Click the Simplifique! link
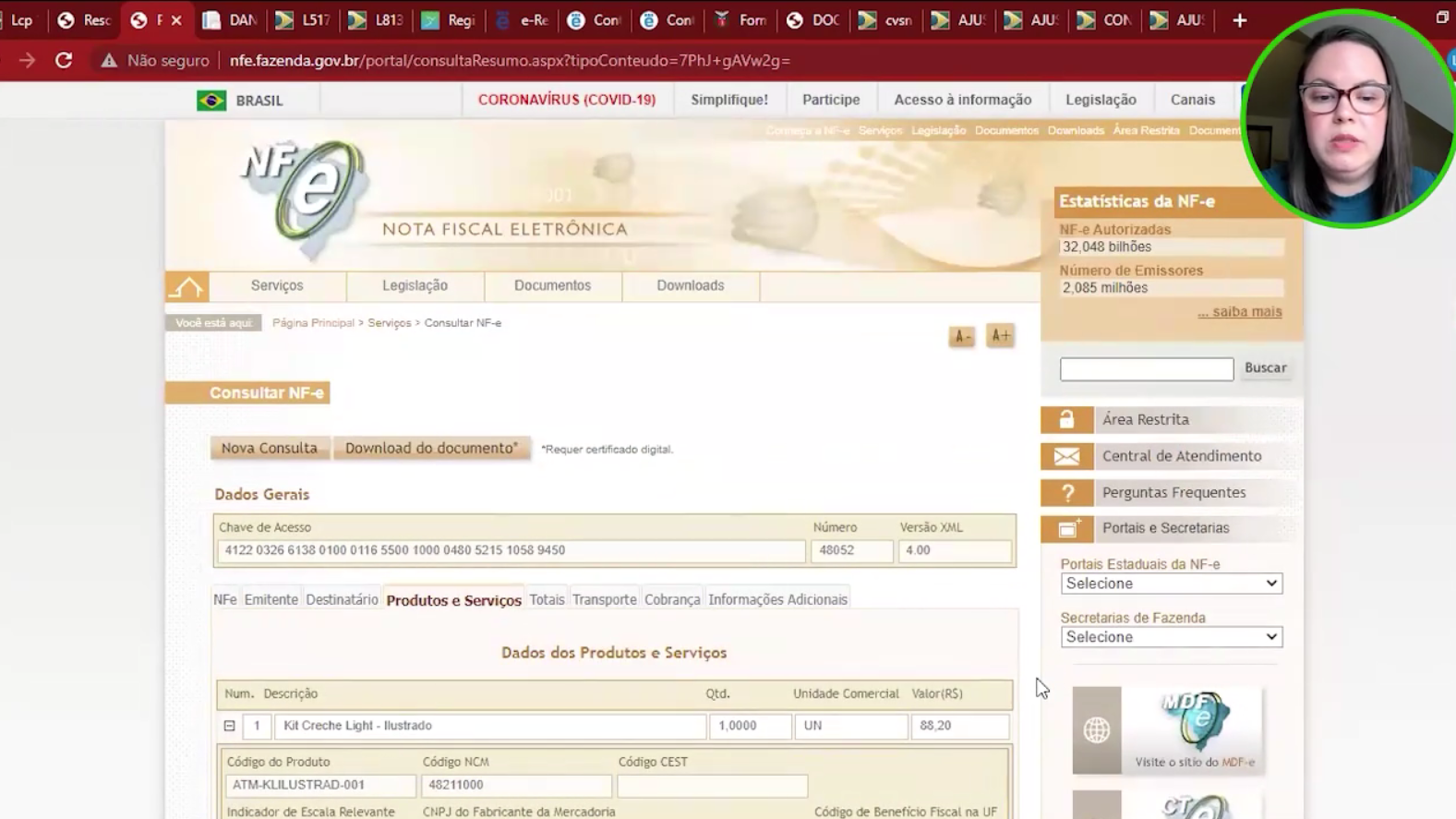 (729, 100)
